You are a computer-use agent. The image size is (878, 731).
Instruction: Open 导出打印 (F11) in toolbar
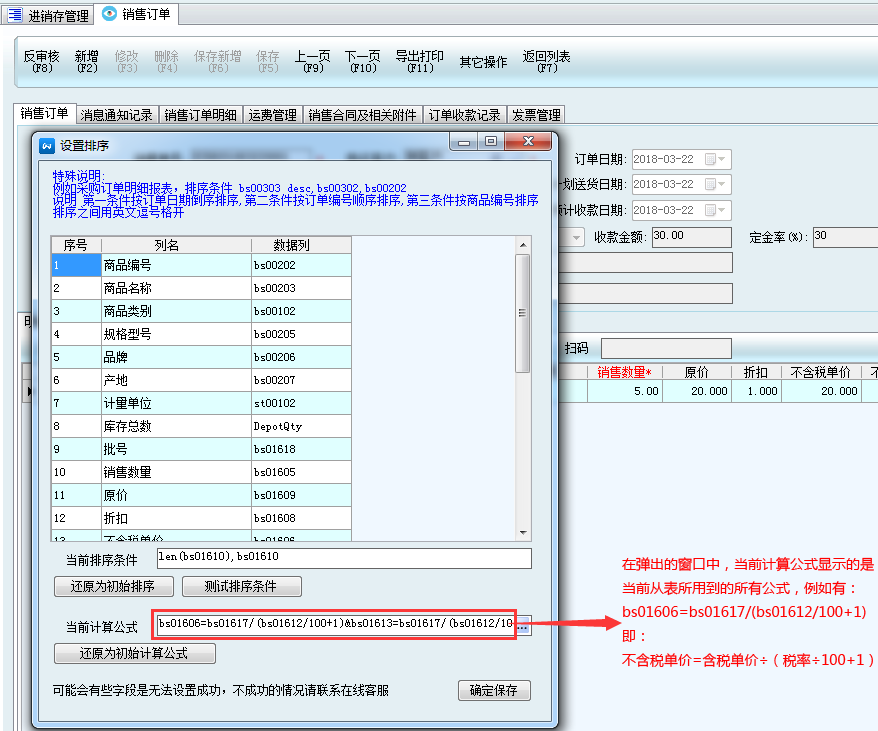pos(419,62)
